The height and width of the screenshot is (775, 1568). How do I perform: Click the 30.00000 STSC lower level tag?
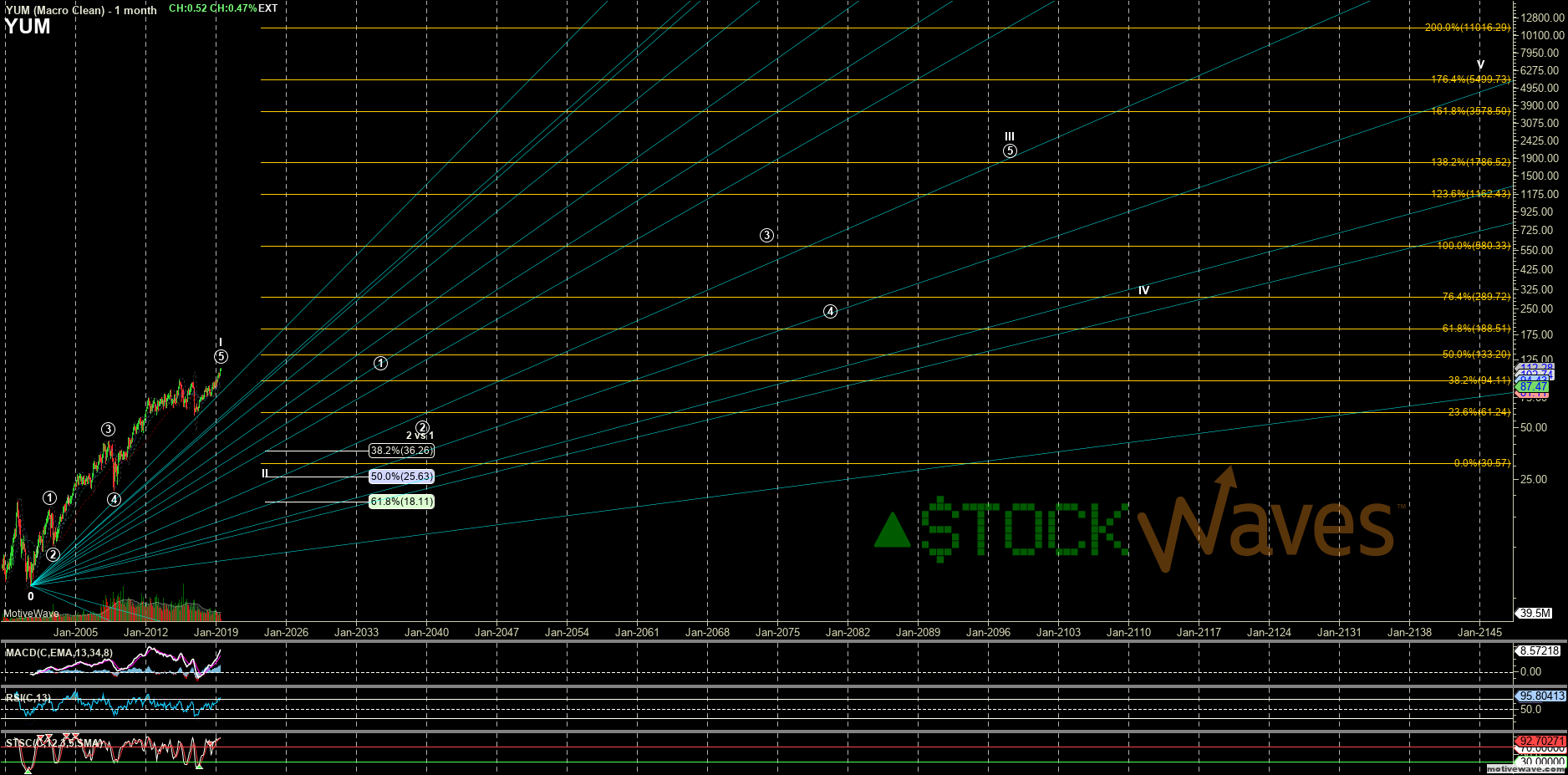coord(1541,762)
